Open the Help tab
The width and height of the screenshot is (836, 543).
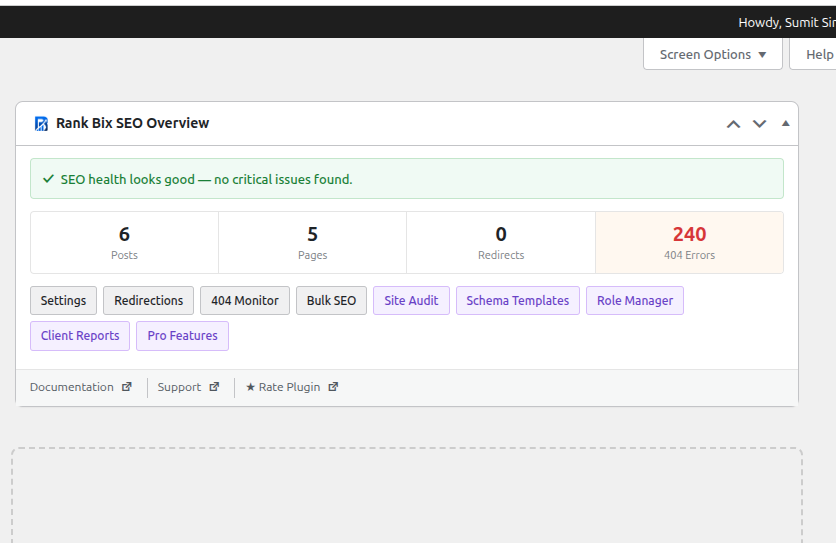tap(814, 54)
